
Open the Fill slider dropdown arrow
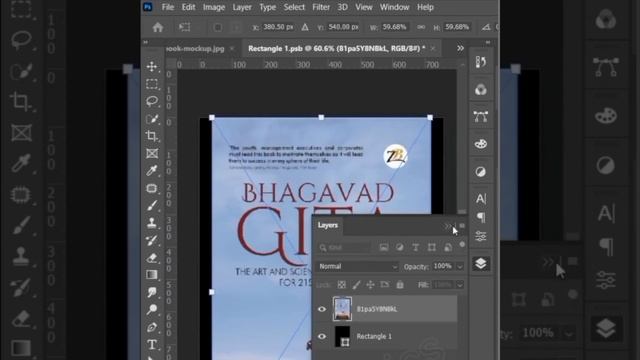(x=460, y=285)
